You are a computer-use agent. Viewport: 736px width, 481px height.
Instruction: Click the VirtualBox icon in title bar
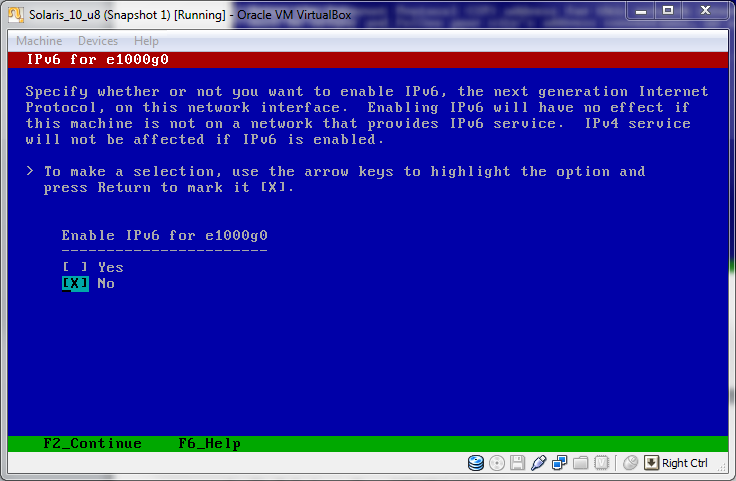(15, 15)
